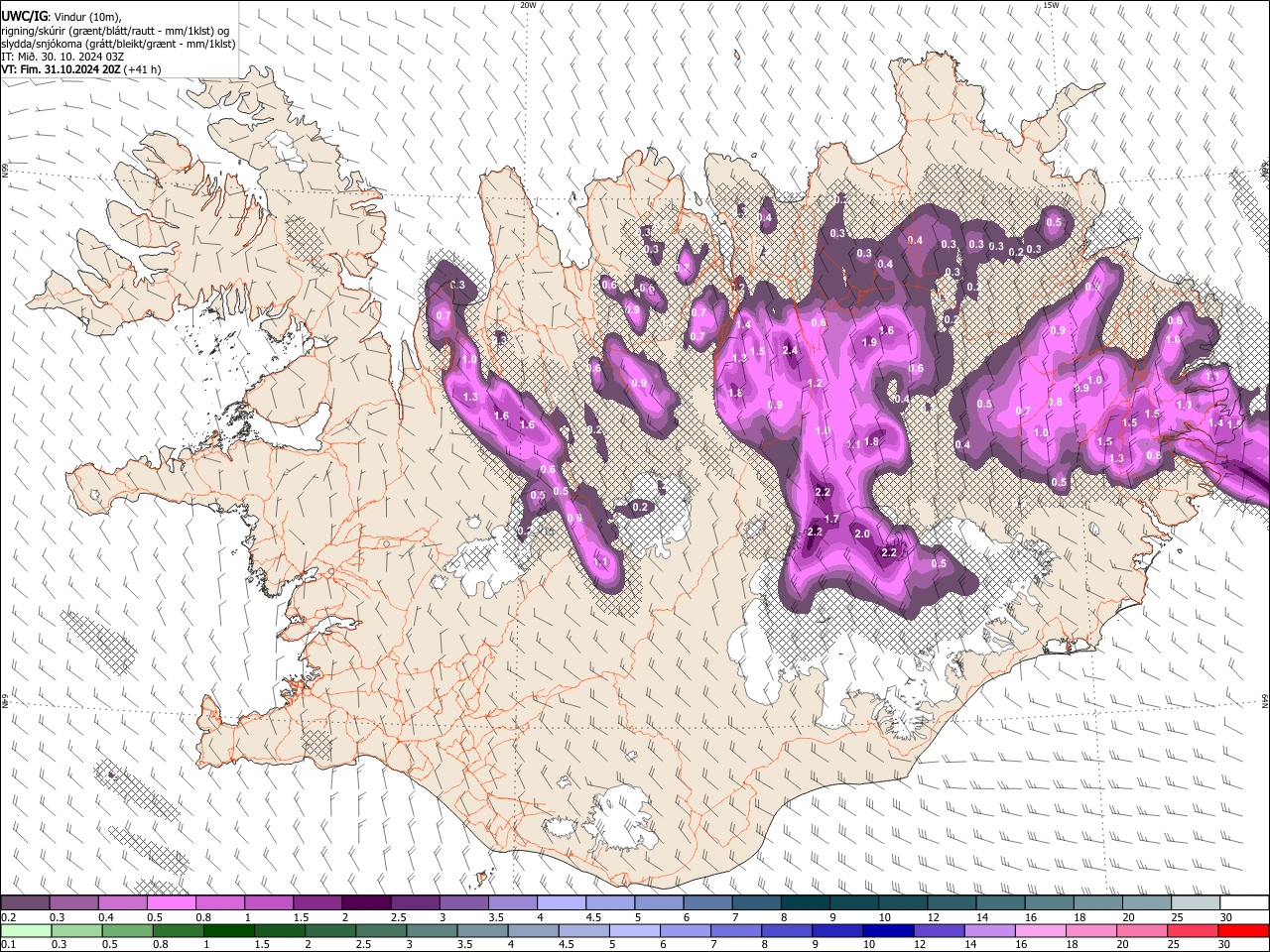Click the 2.0 precipitation value on the map
Viewport: 1270px width, 952px height.
[862, 535]
